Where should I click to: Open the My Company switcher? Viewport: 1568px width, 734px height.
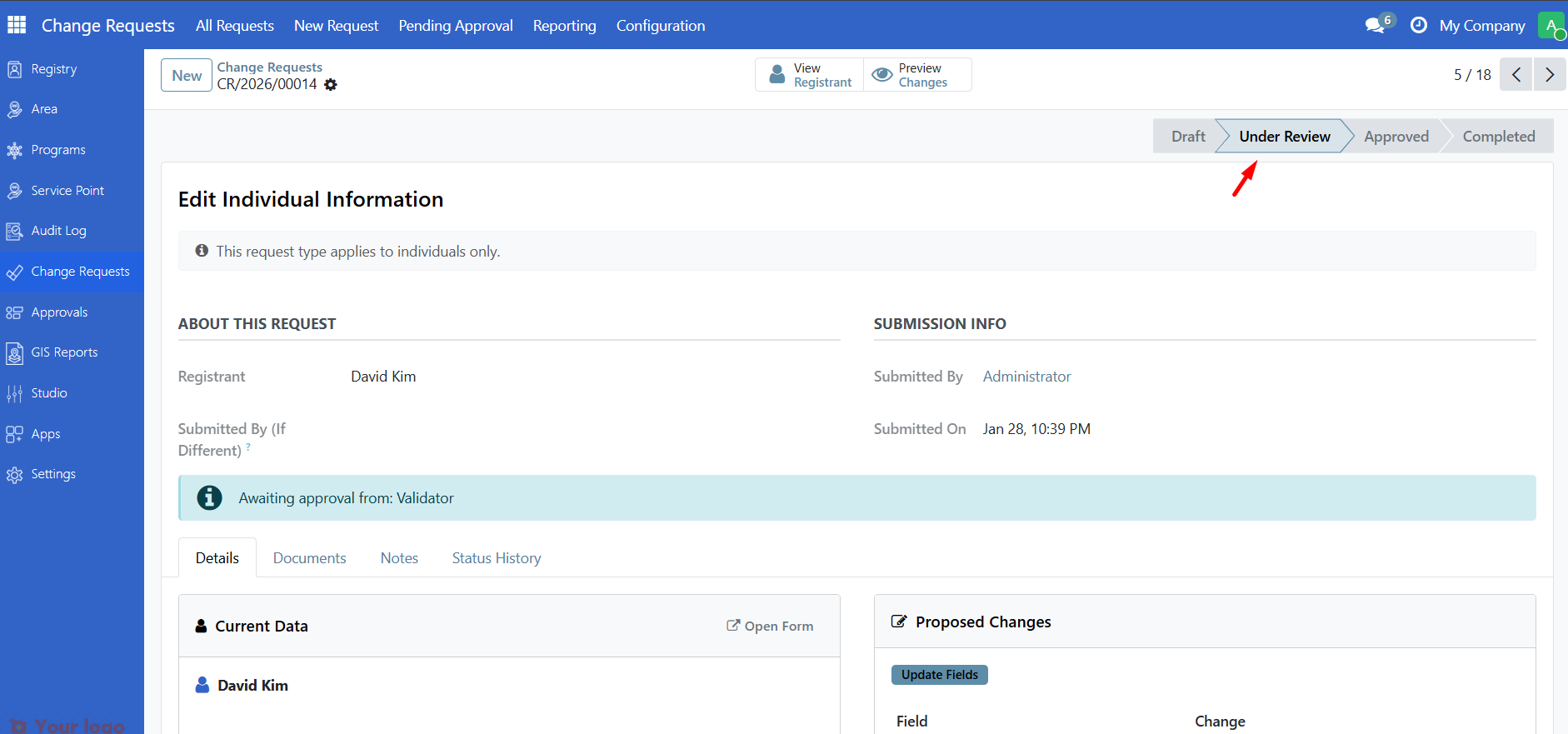1481,26
